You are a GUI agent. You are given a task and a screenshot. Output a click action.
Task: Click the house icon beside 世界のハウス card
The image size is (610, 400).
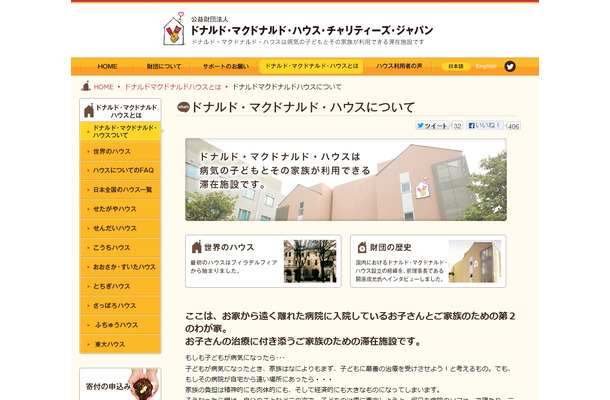coord(195,247)
